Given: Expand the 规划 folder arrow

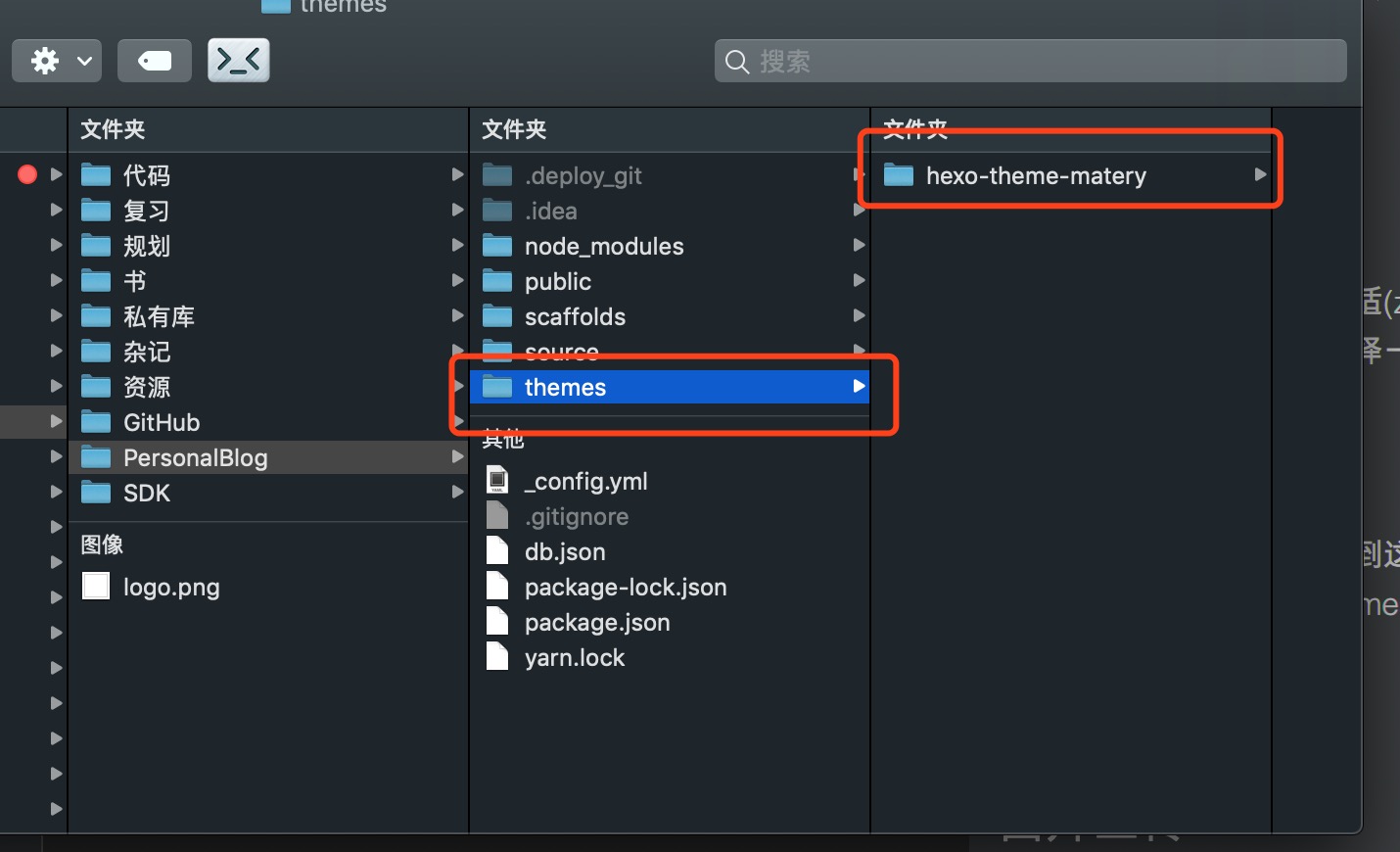Looking at the screenshot, I should [x=457, y=245].
